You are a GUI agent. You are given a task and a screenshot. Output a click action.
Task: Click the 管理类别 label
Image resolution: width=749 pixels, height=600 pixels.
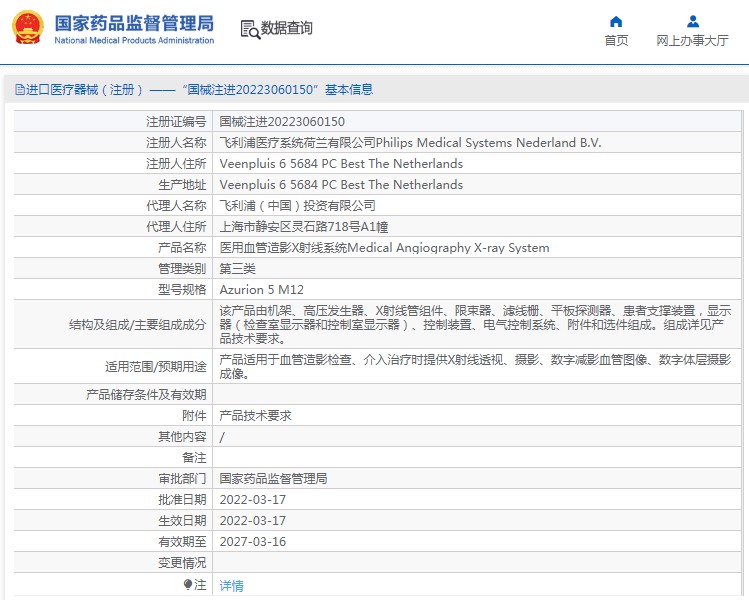point(182,269)
